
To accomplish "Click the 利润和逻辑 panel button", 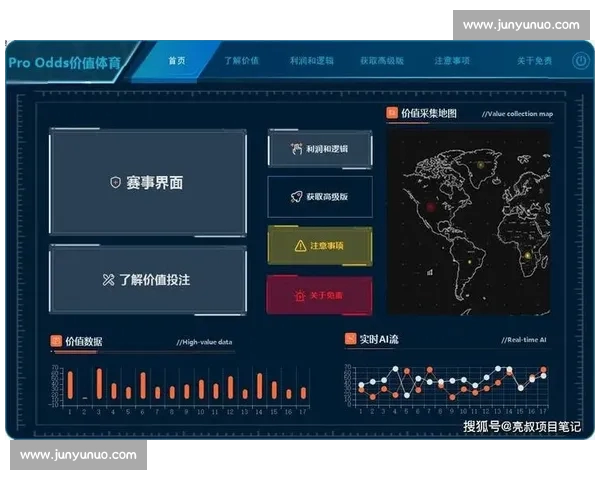I will (320, 149).
